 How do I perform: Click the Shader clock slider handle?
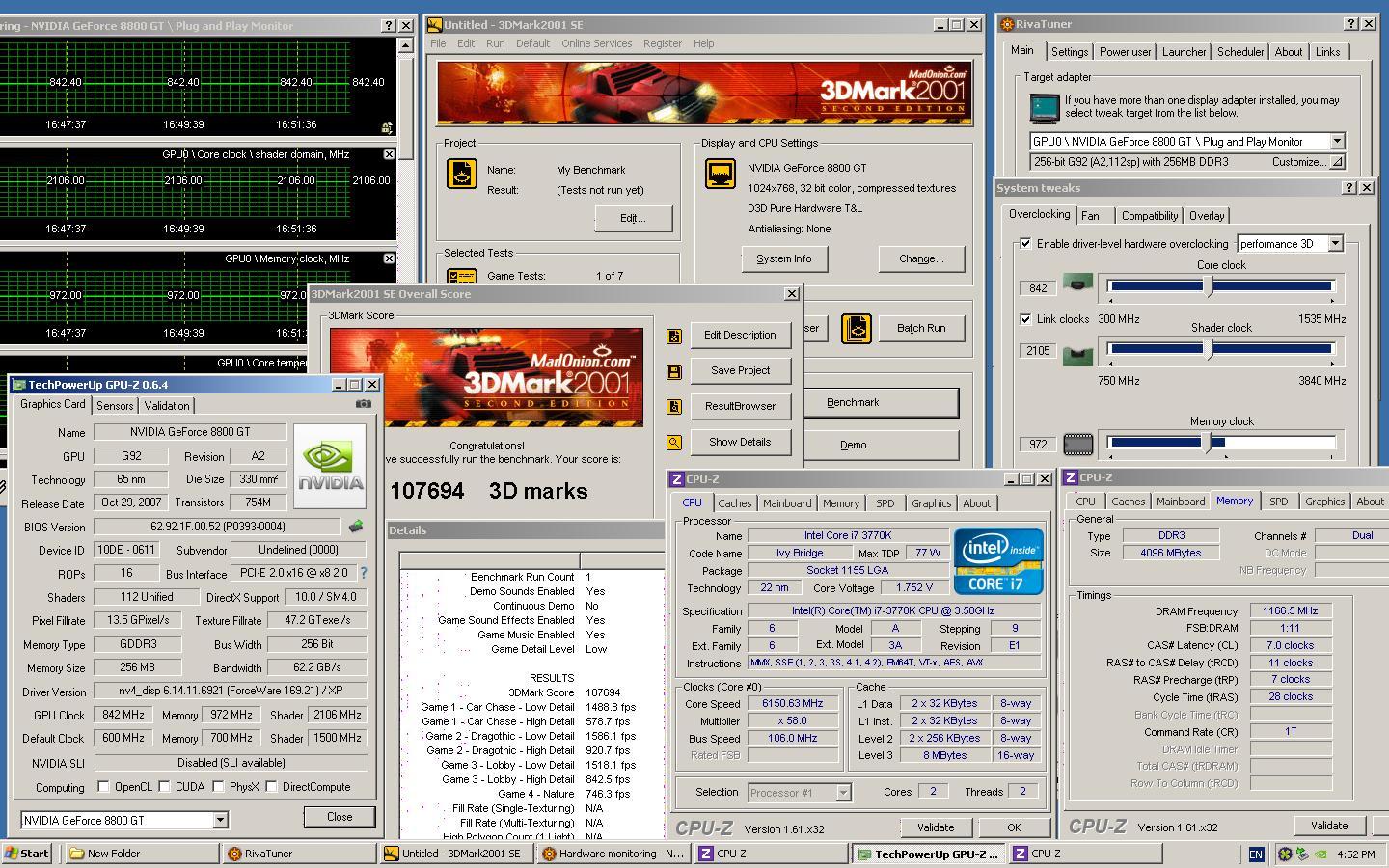click(1208, 349)
